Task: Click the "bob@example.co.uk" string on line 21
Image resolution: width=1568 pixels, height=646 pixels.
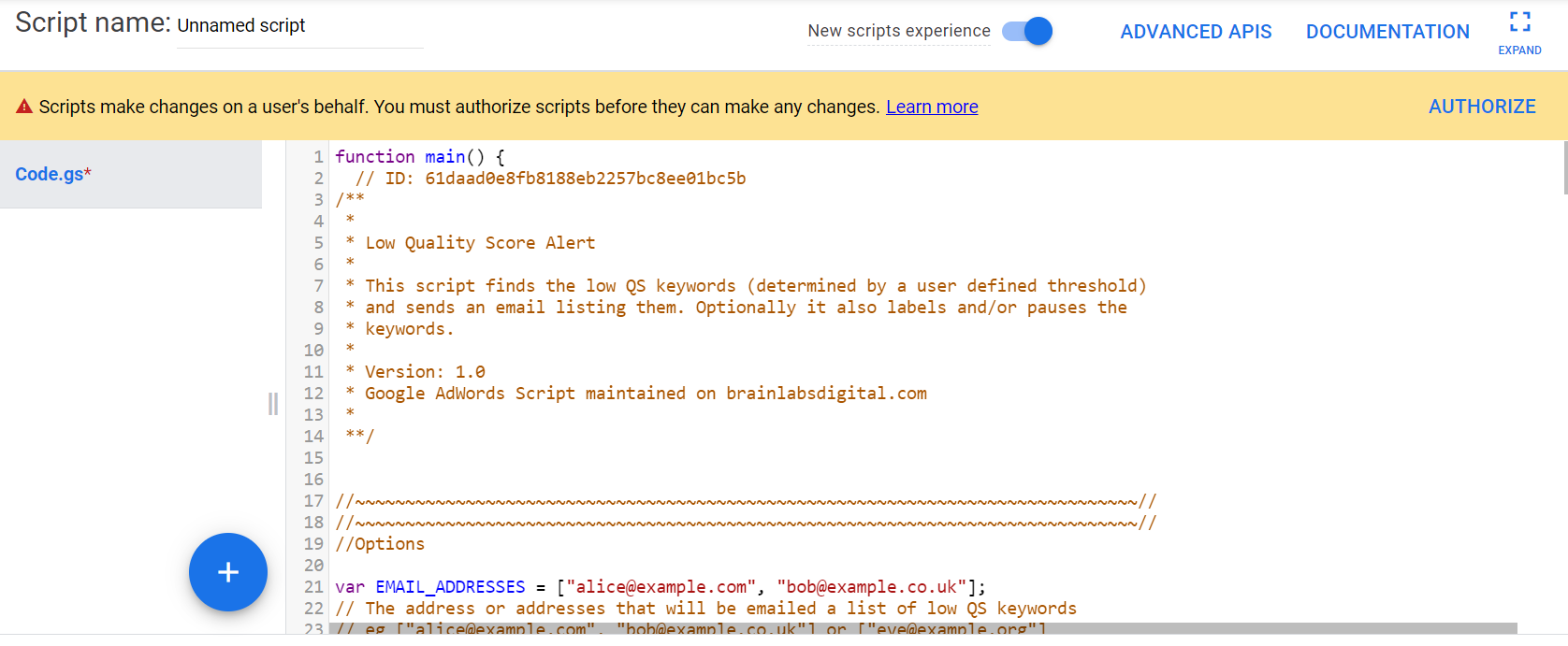Action: (872, 586)
